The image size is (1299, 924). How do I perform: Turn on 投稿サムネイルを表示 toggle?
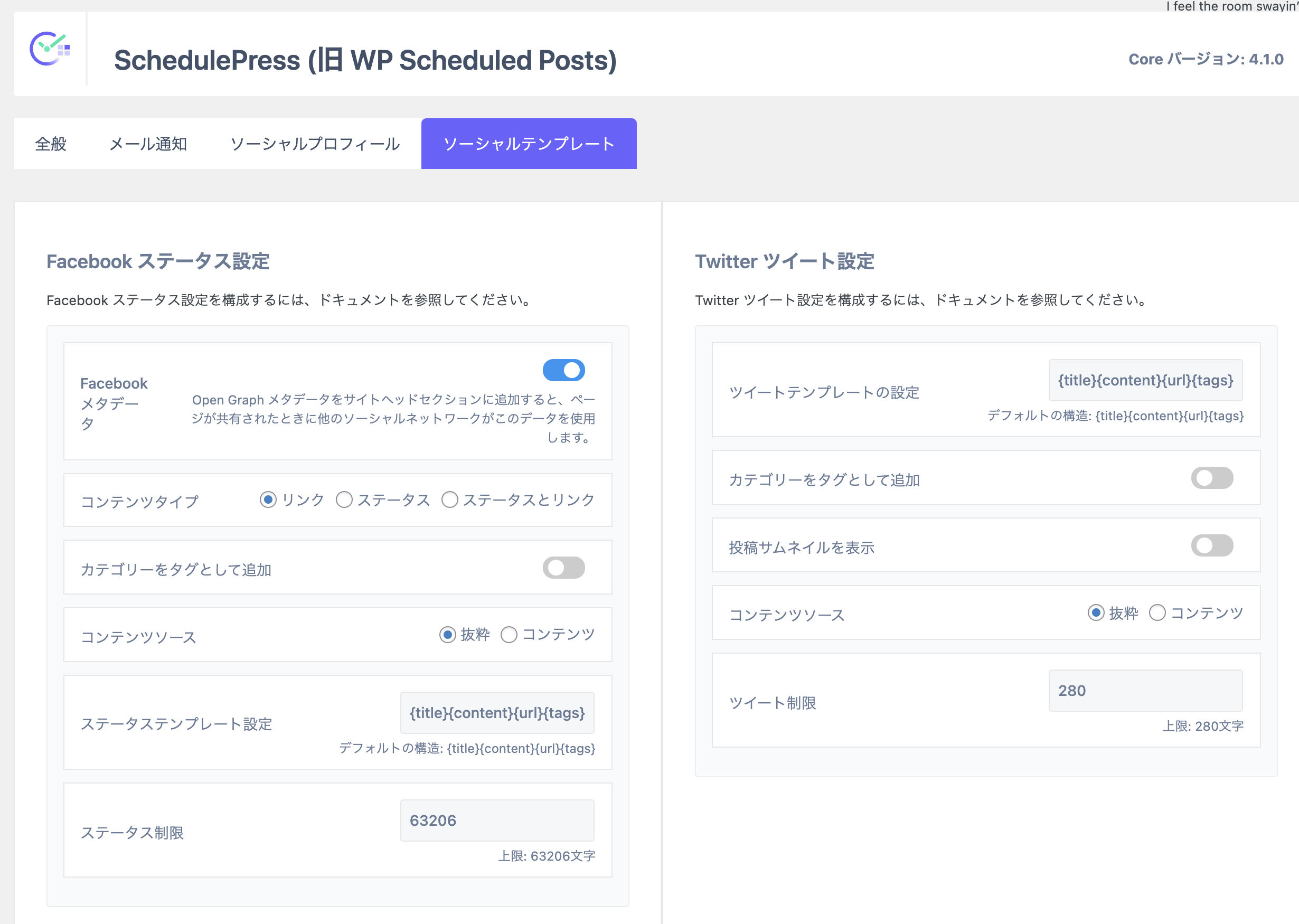tap(1212, 546)
